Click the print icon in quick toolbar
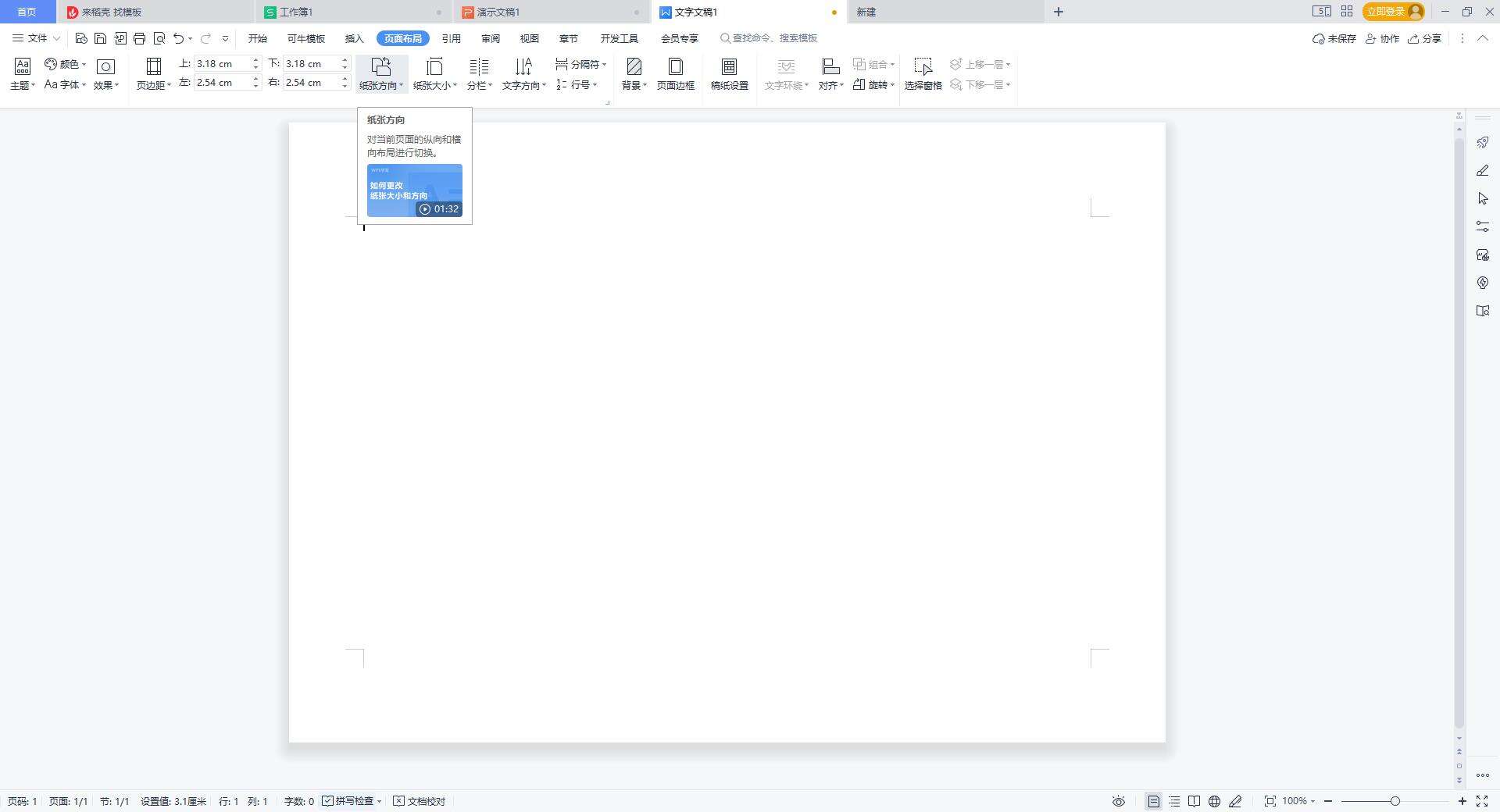This screenshot has height=812, width=1500. point(140,38)
